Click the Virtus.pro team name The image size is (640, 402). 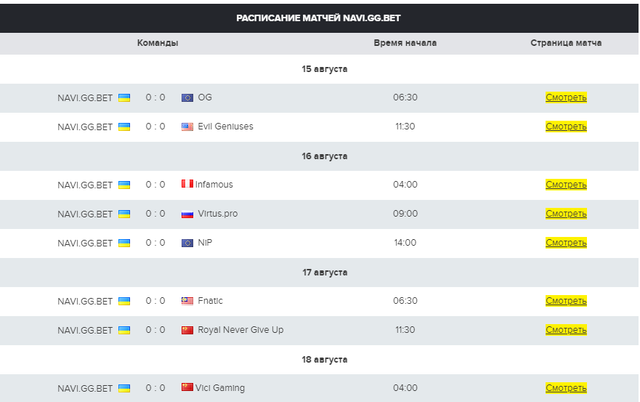click(x=220, y=214)
